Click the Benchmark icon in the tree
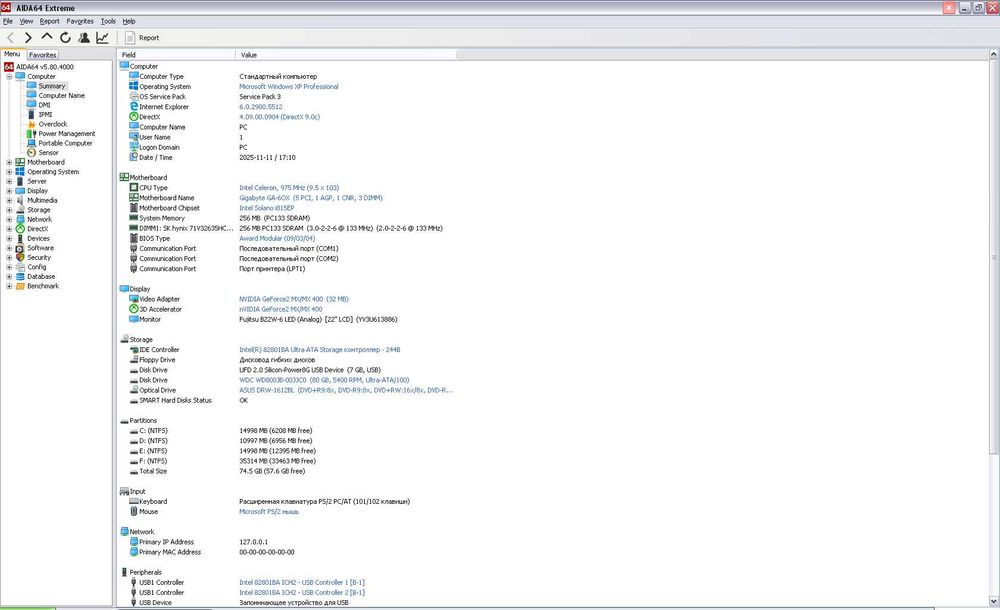This screenshot has width=1000, height=610. (20, 286)
